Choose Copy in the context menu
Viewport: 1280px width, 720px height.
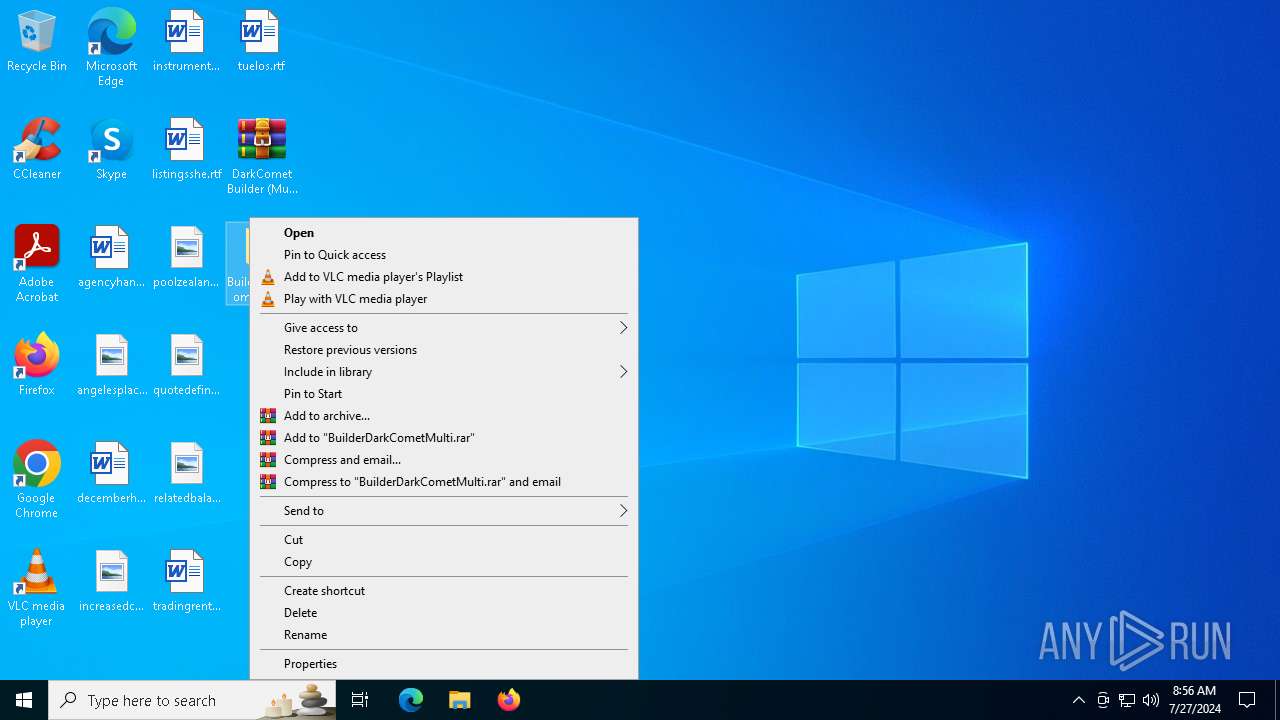click(x=443, y=562)
